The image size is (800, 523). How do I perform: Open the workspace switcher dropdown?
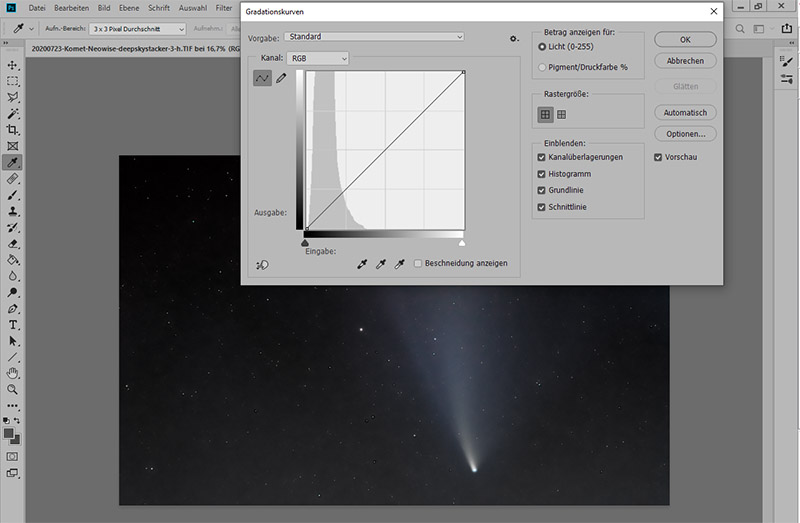pyautogui.click(x=762, y=29)
